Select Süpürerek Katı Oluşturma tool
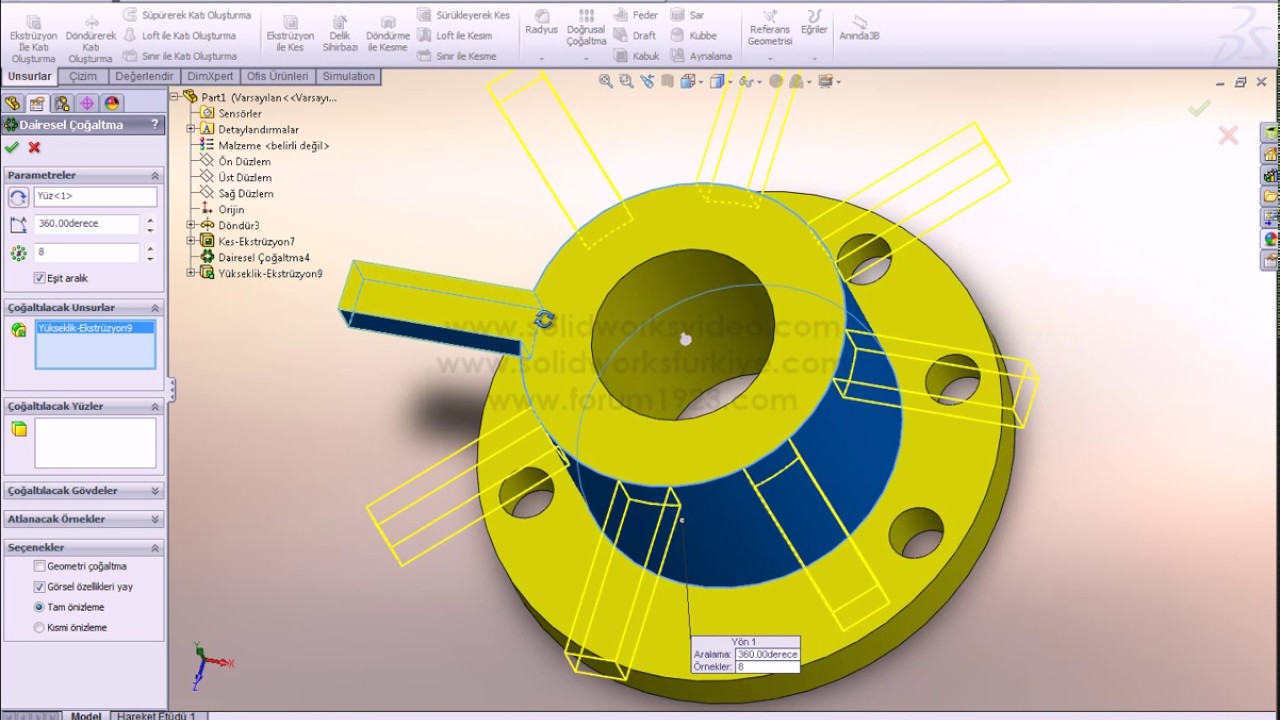 [187, 16]
